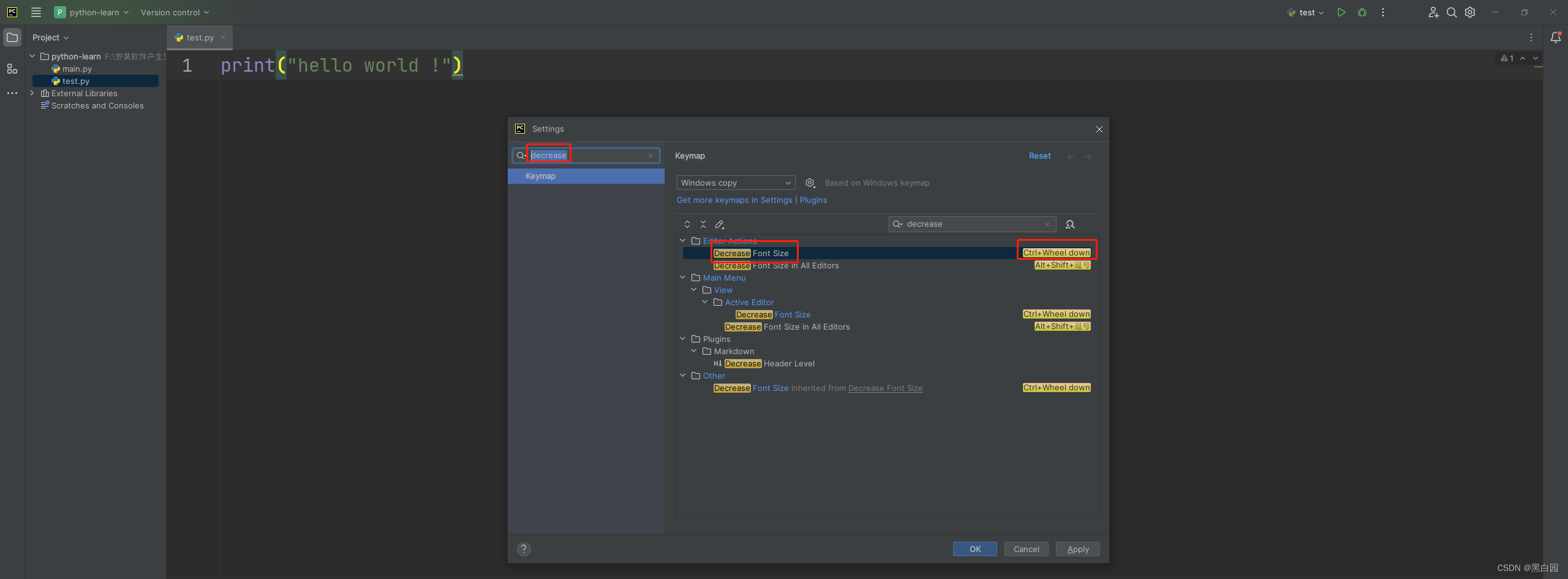This screenshot has height=579, width=1568.
Task: Collapse the Active Editor group
Action: pyautogui.click(x=705, y=302)
